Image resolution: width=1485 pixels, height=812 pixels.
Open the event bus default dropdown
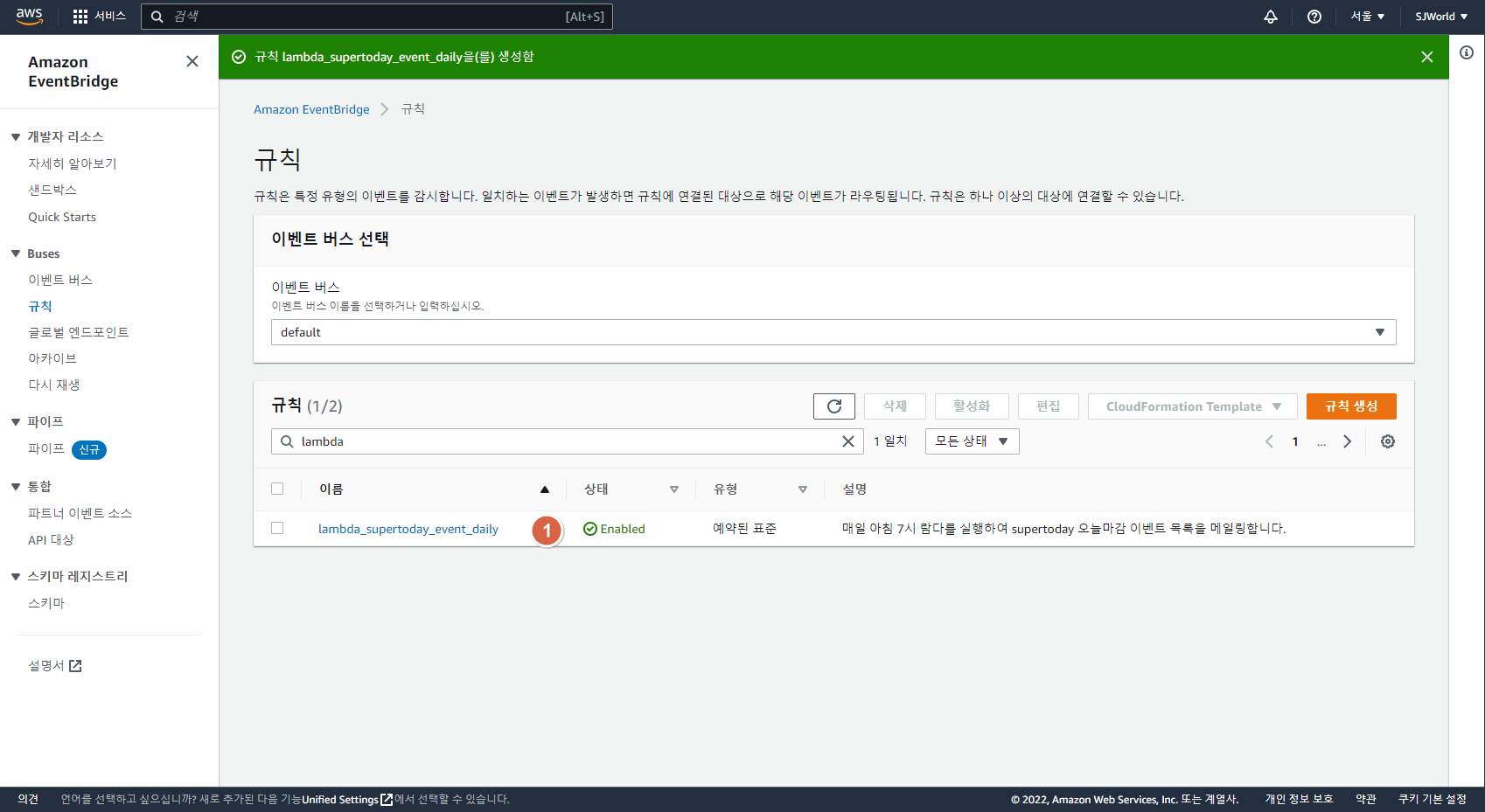pyautogui.click(x=833, y=332)
